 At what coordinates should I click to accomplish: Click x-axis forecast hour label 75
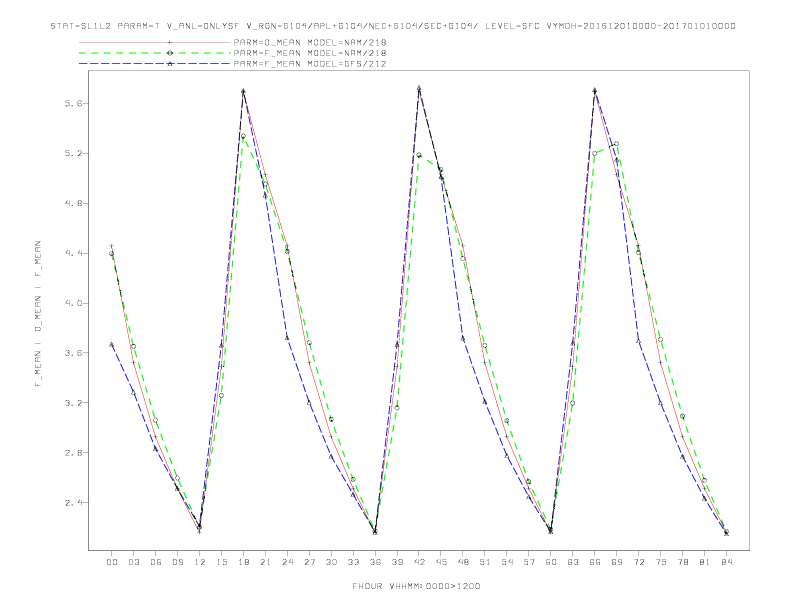(x=661, y=562)
